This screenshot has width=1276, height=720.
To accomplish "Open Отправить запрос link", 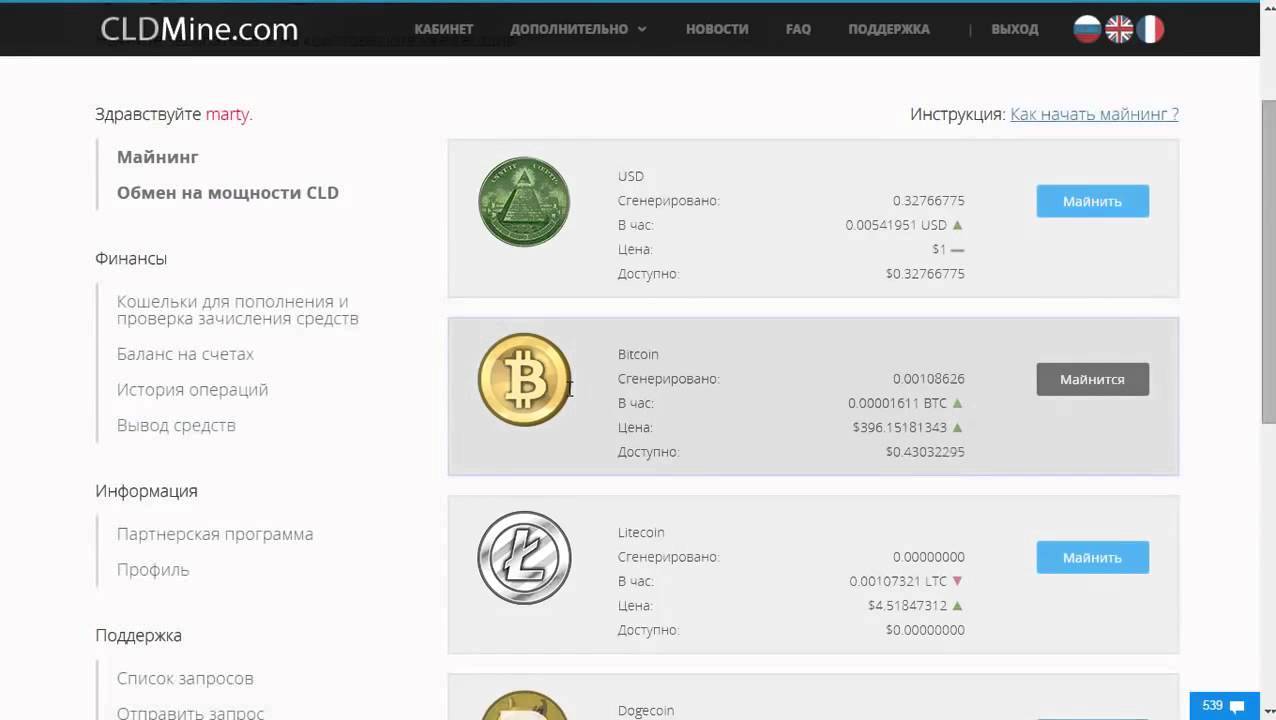I will (190, 713).
